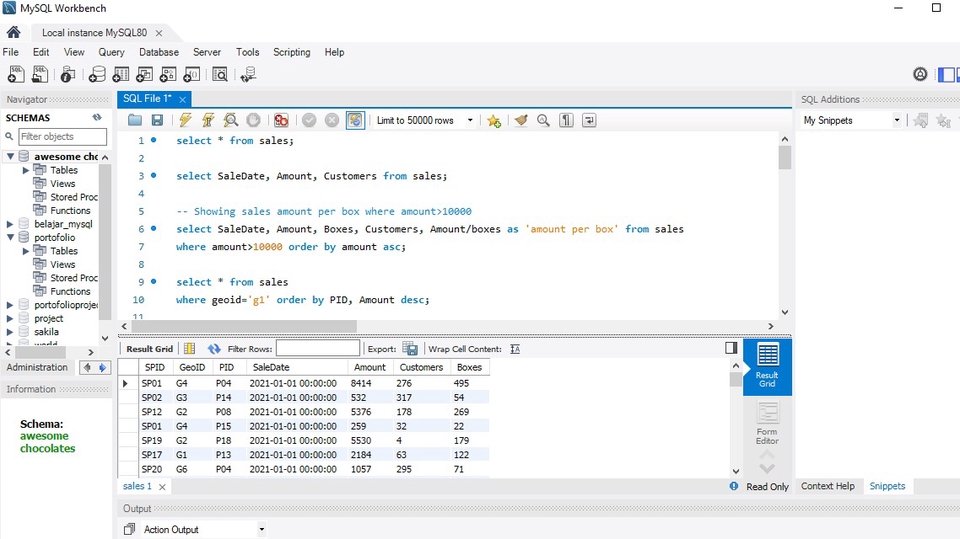Create new schema icon
The width and height of the screenshot is (960, 539).
pos(97,74)
